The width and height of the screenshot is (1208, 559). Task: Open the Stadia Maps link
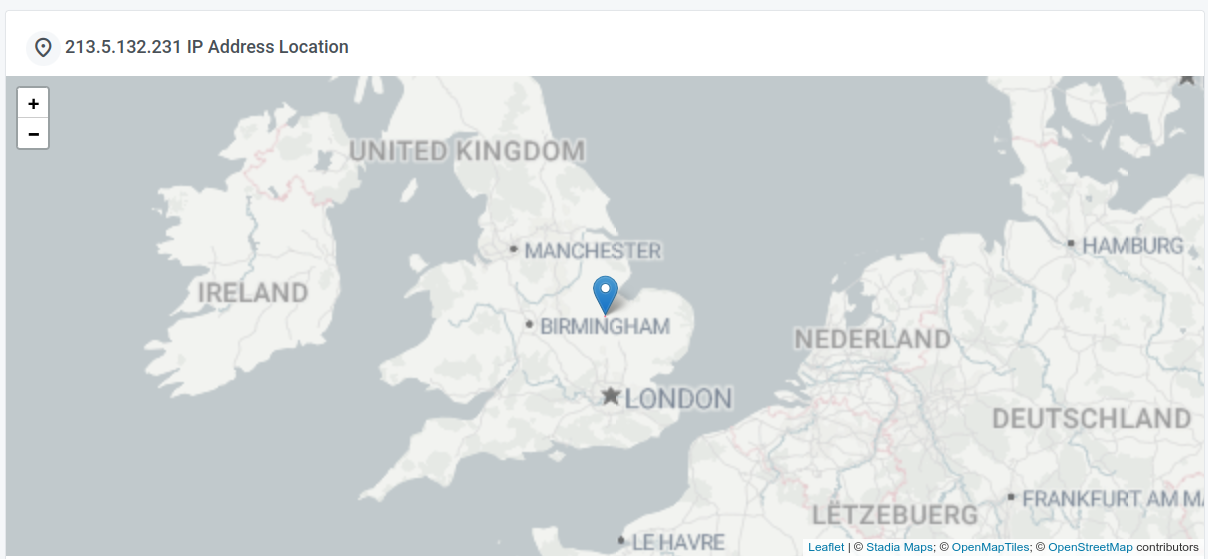pos(899,547)
